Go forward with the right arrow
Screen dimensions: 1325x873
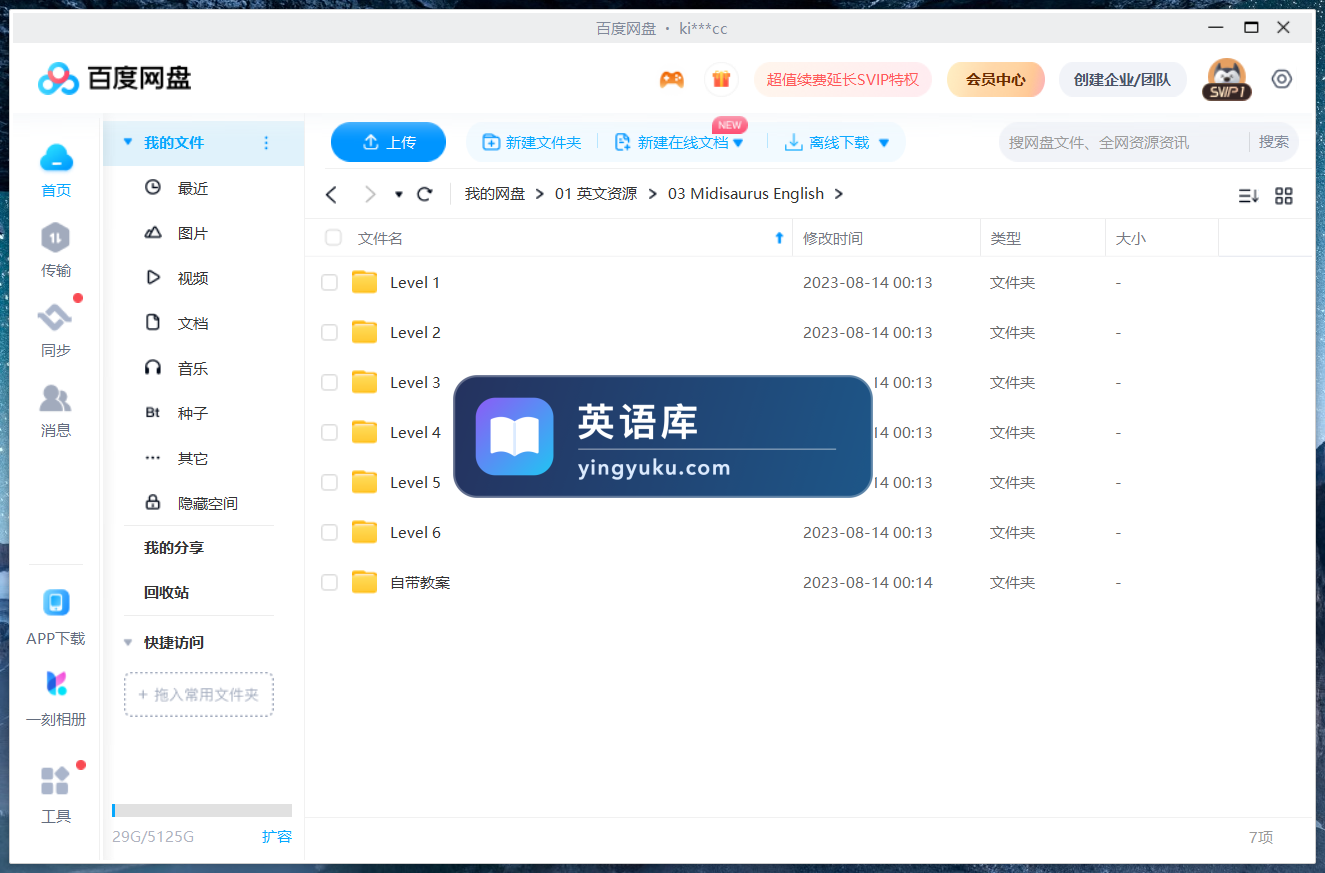370,194
